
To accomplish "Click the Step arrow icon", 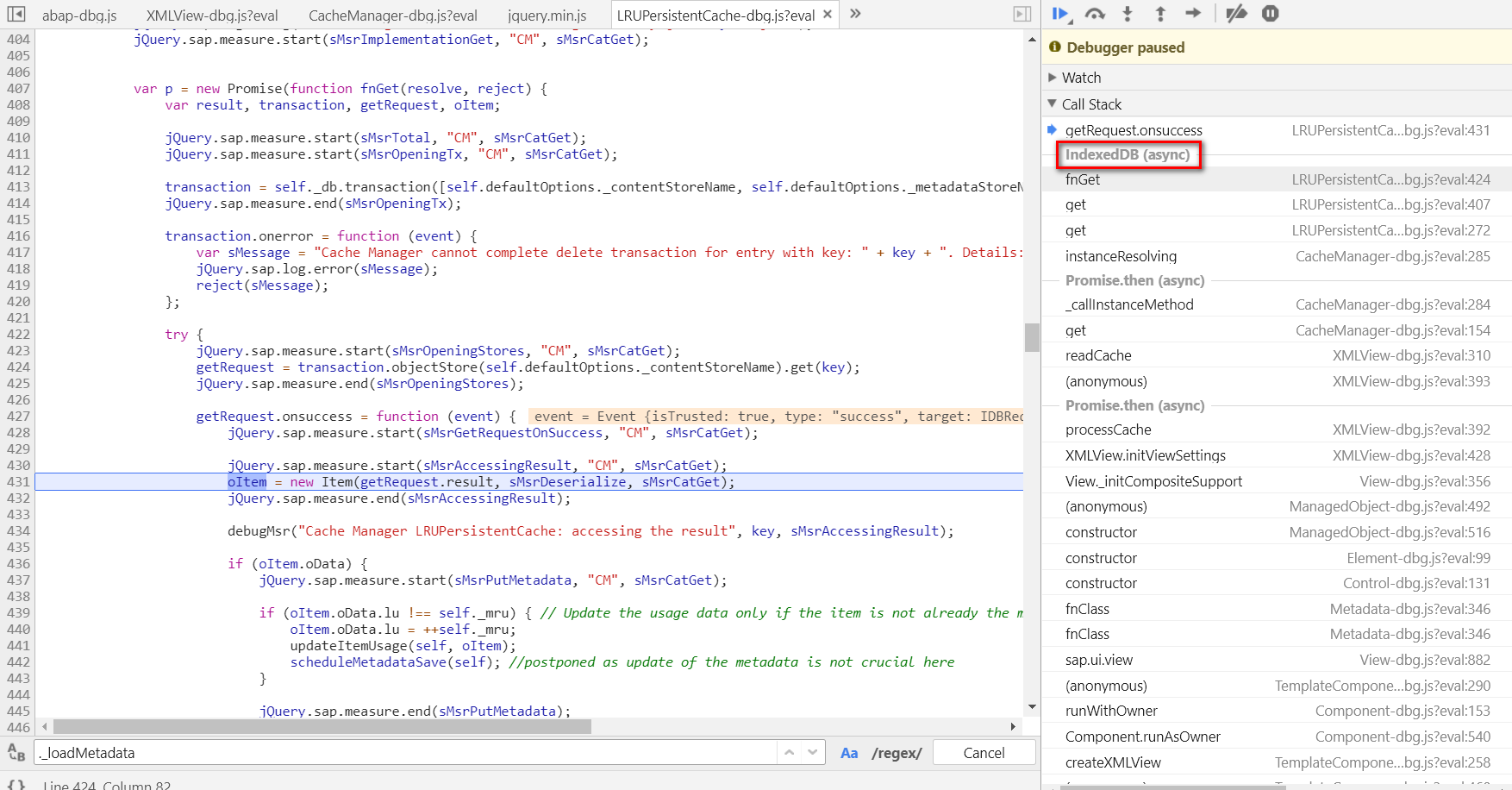I will 1193,14.
